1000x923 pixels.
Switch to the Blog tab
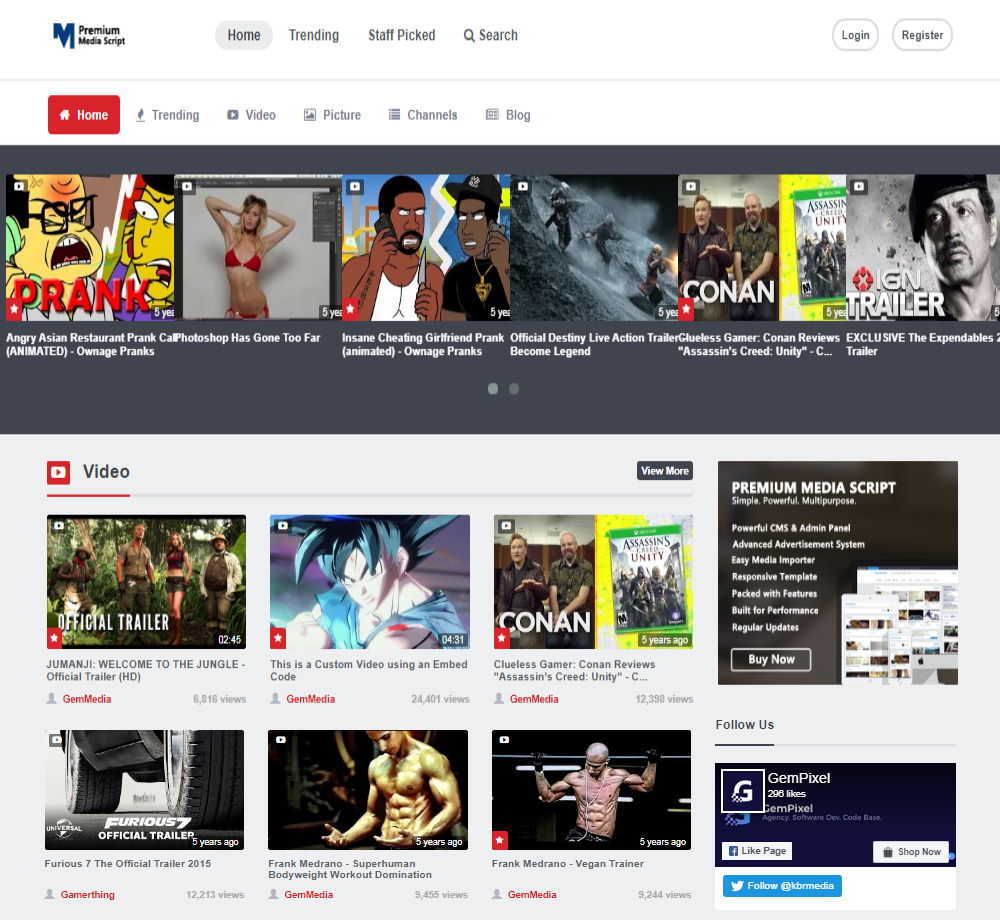508,115
